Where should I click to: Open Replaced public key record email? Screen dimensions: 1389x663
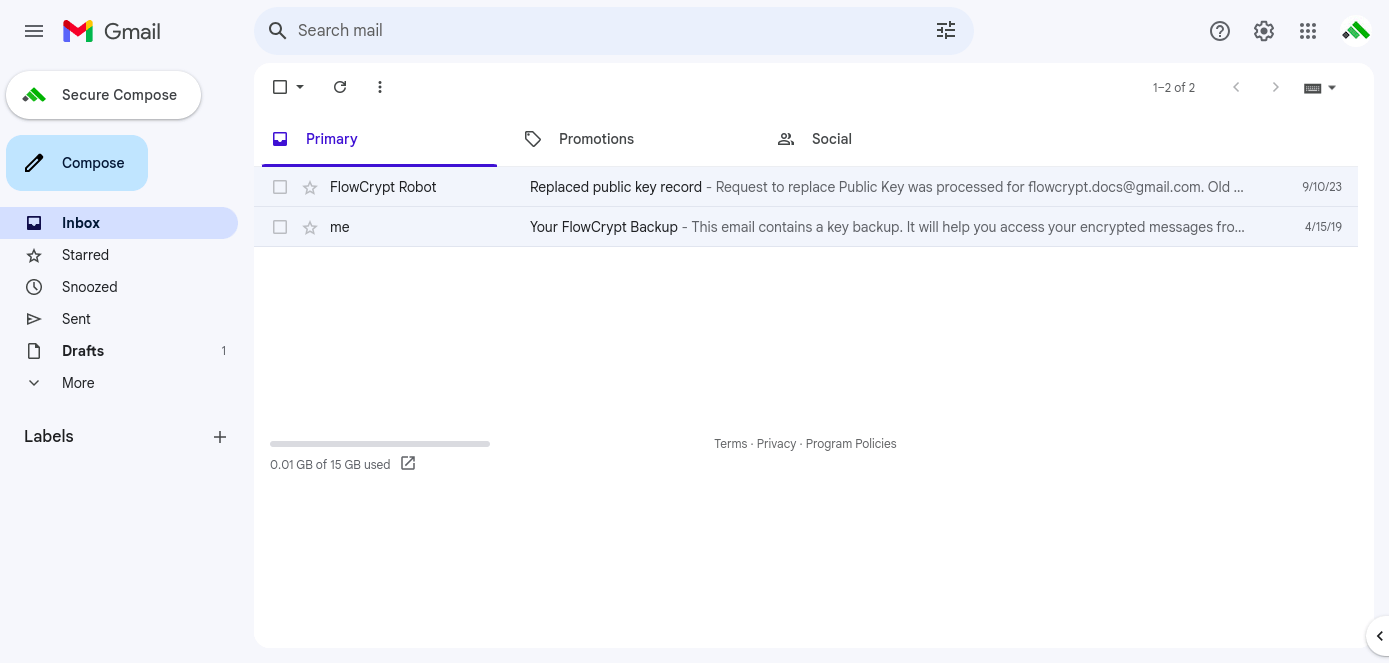(x=806, y=187)
